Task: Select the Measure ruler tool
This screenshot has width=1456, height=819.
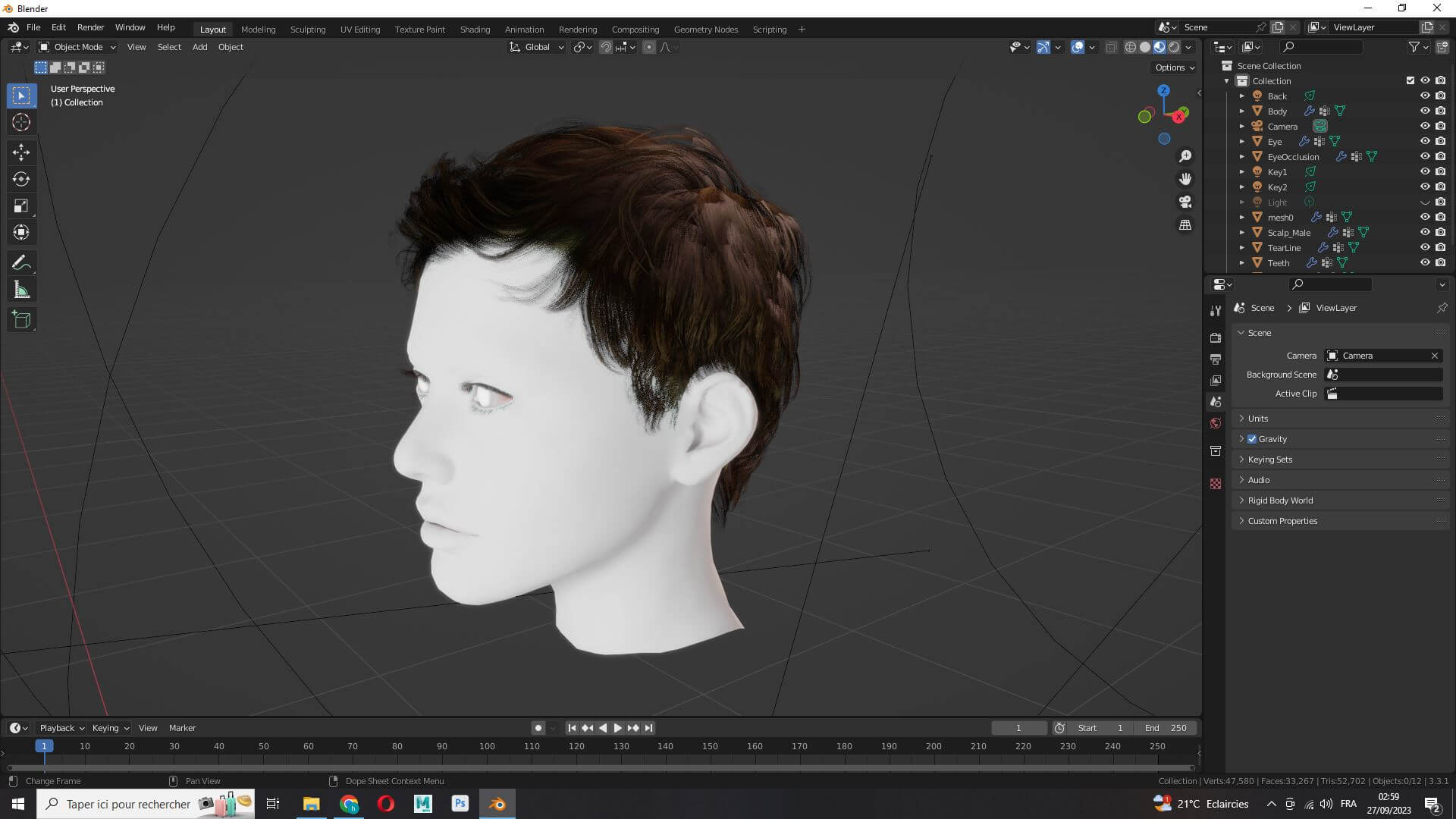Action: pos(21,290)
